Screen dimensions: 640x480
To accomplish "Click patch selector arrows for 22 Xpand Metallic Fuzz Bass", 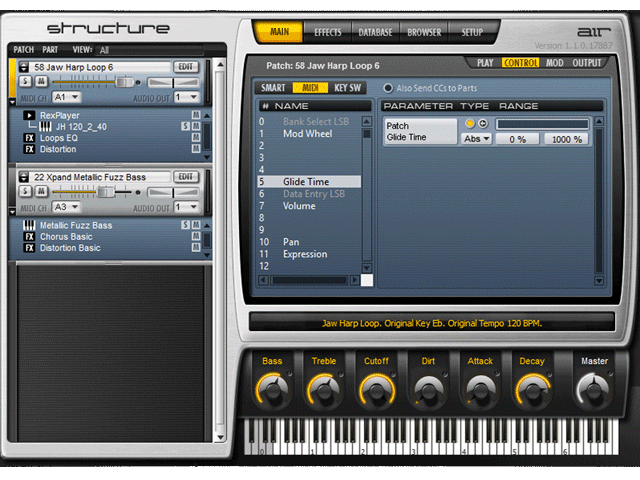I will (x=24, y=177).
